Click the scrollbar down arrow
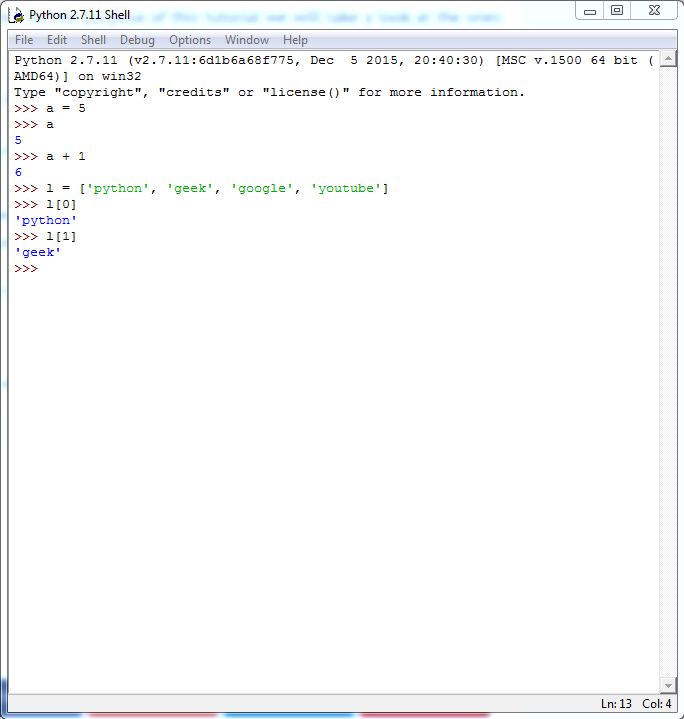 [x=668, y=686]
